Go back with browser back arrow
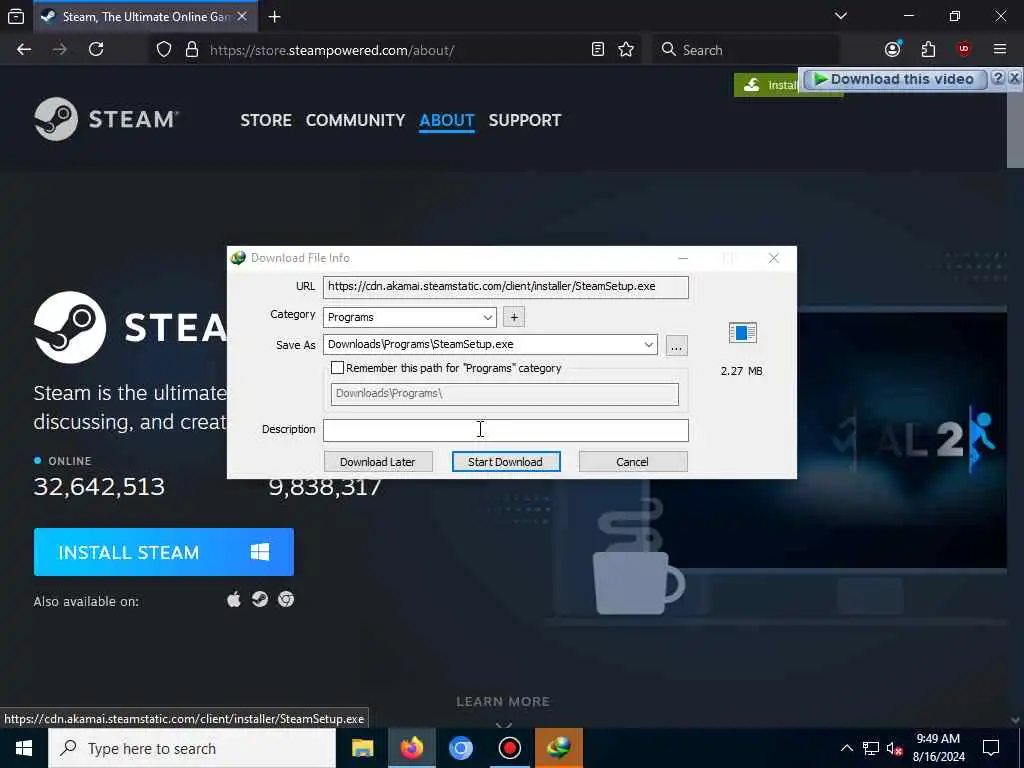 coord(24,50)
